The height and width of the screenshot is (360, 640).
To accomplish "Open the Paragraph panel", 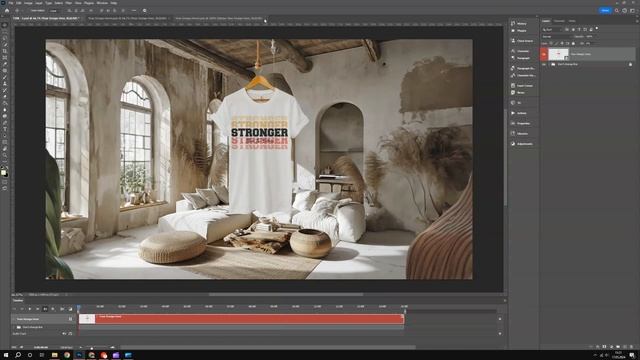I will tap(521, 58).
